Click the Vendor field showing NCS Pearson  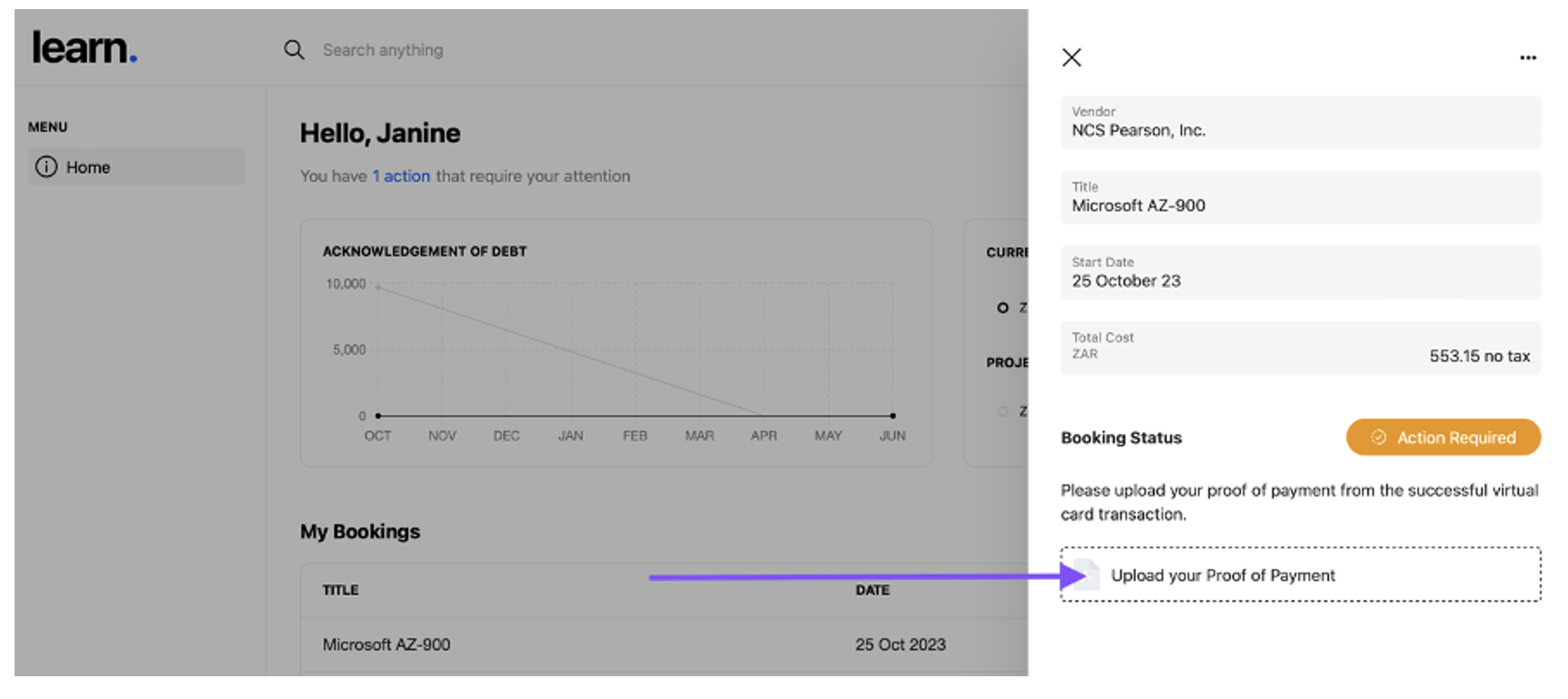pyautogui.click(x=1300, y=123)
